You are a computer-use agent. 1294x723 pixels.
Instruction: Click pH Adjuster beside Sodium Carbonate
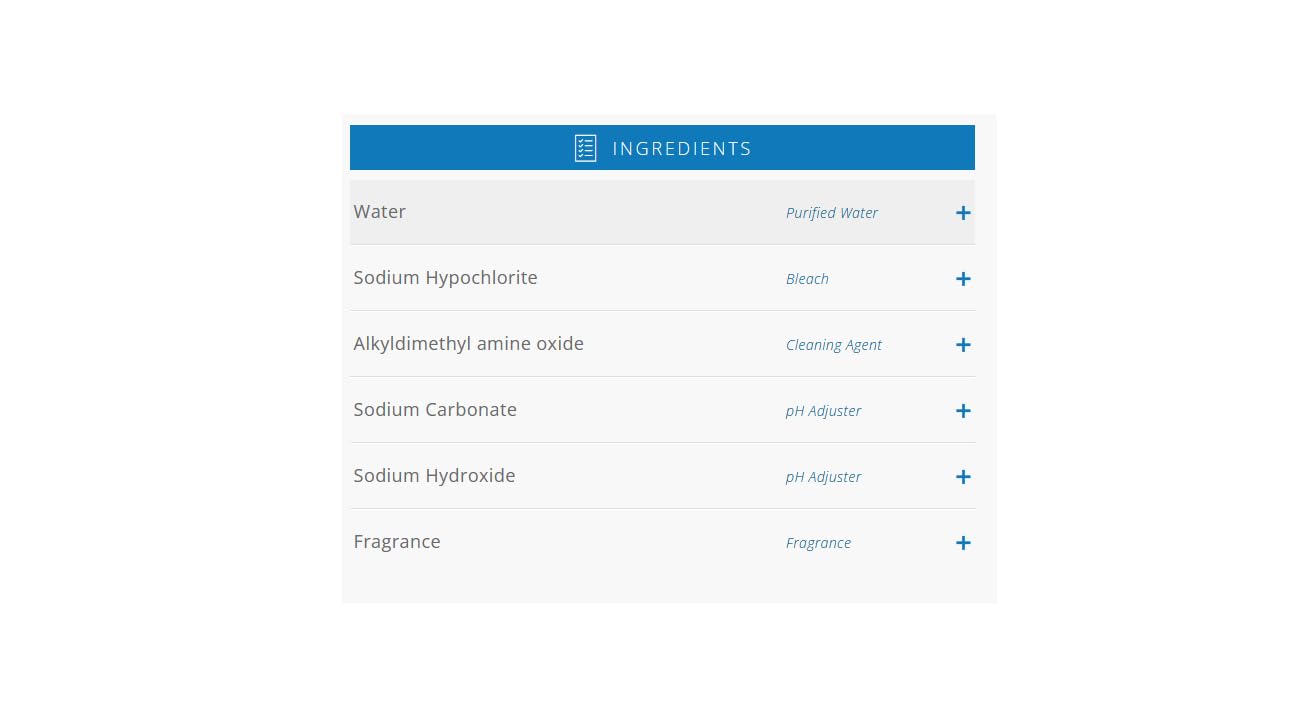(x=823, y=411)
